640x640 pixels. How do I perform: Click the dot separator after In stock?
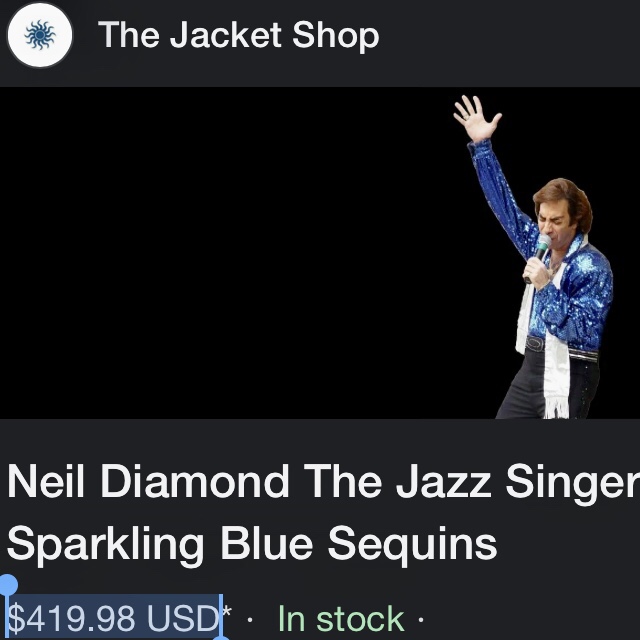[421, 620]
